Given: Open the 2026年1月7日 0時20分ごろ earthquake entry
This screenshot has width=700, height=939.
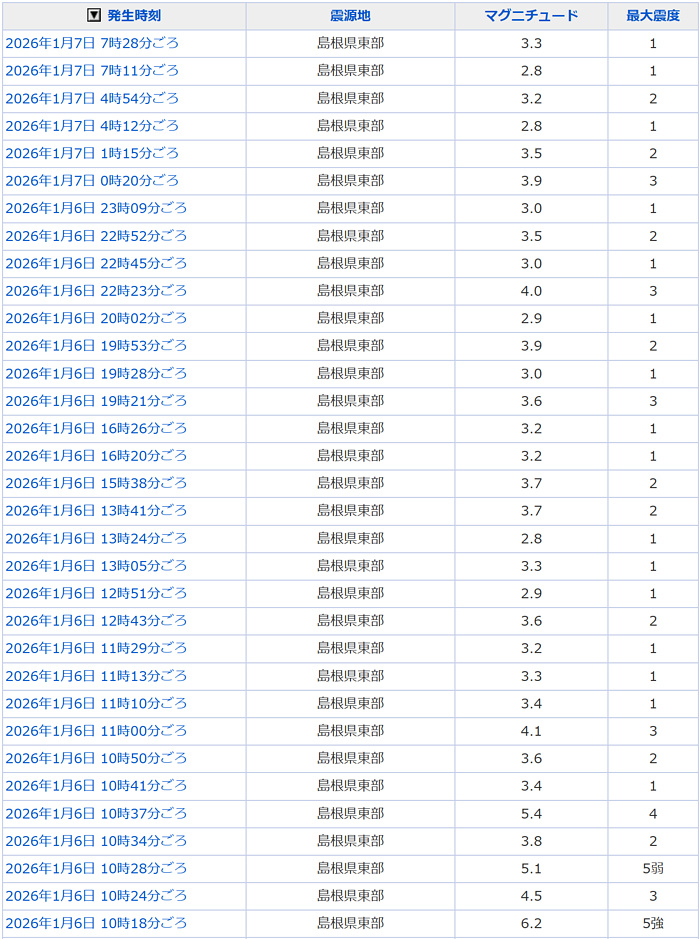Looking at the screenshot, I should pyautogui.click(x=92, y=181).
